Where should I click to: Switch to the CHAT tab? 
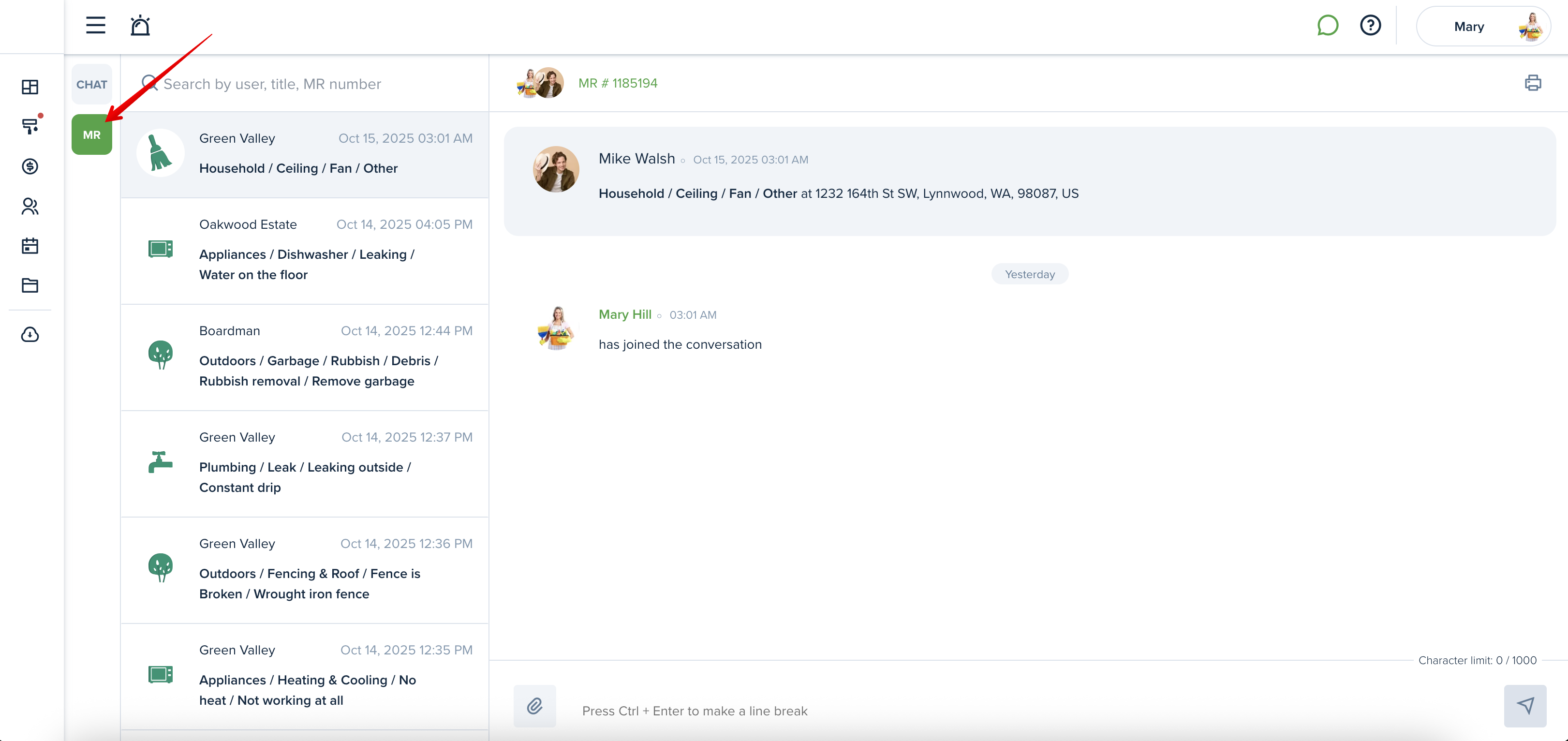(x=92, y=85)
